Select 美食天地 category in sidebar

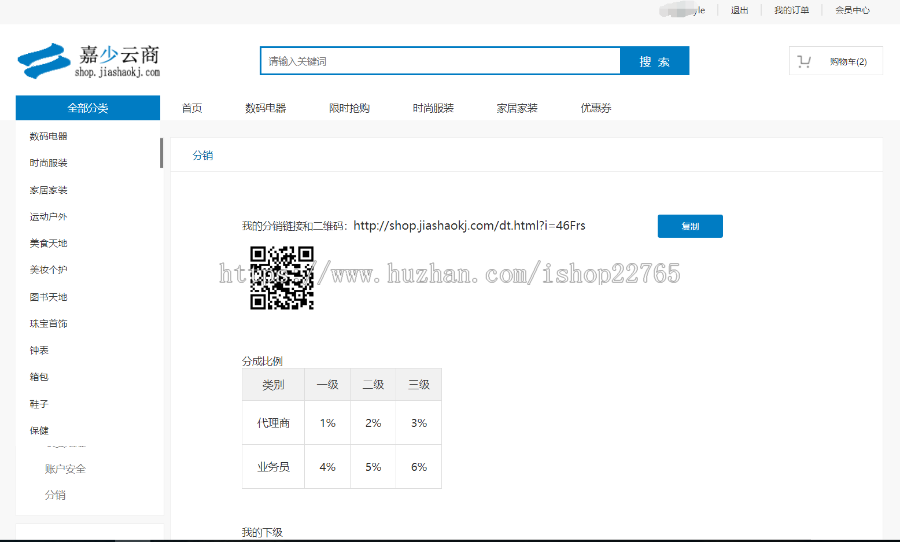click(x=48, y=243)
